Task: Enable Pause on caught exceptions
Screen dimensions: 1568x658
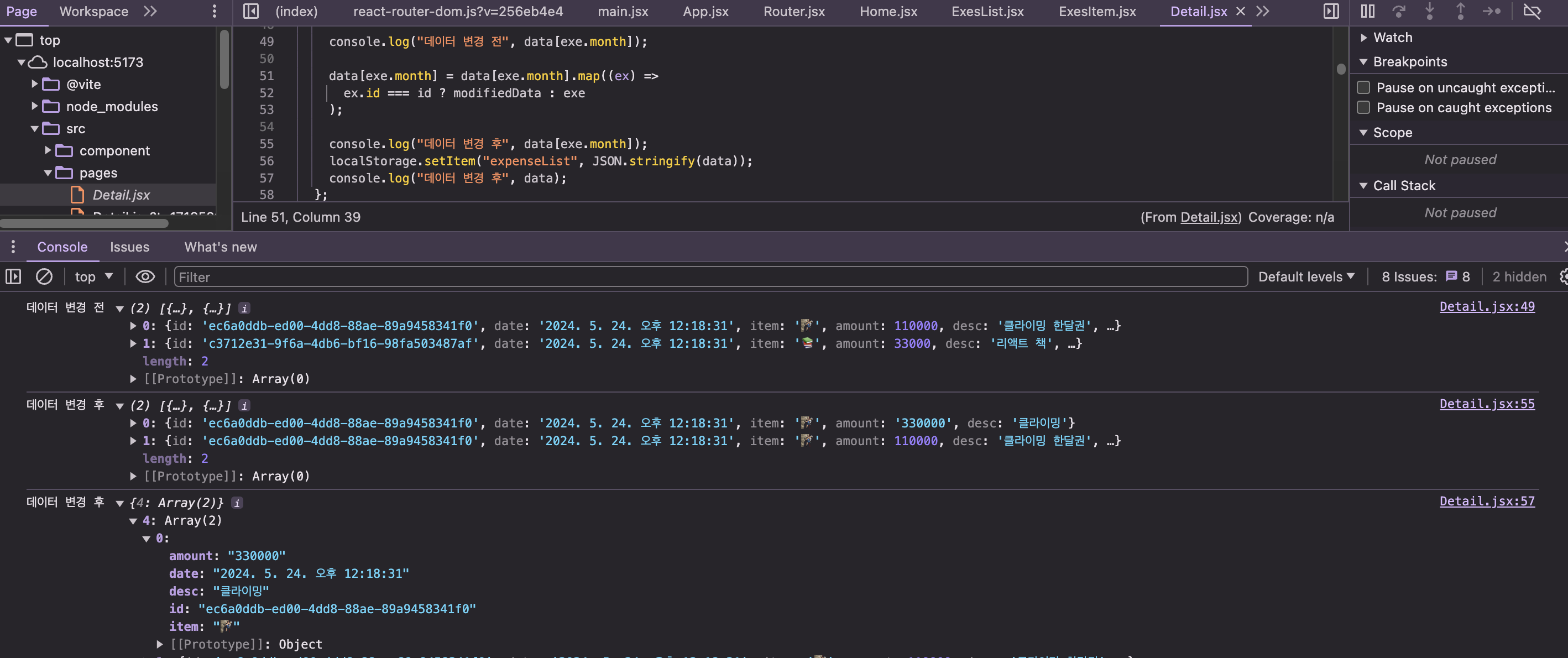Action: coord(1363,108)
